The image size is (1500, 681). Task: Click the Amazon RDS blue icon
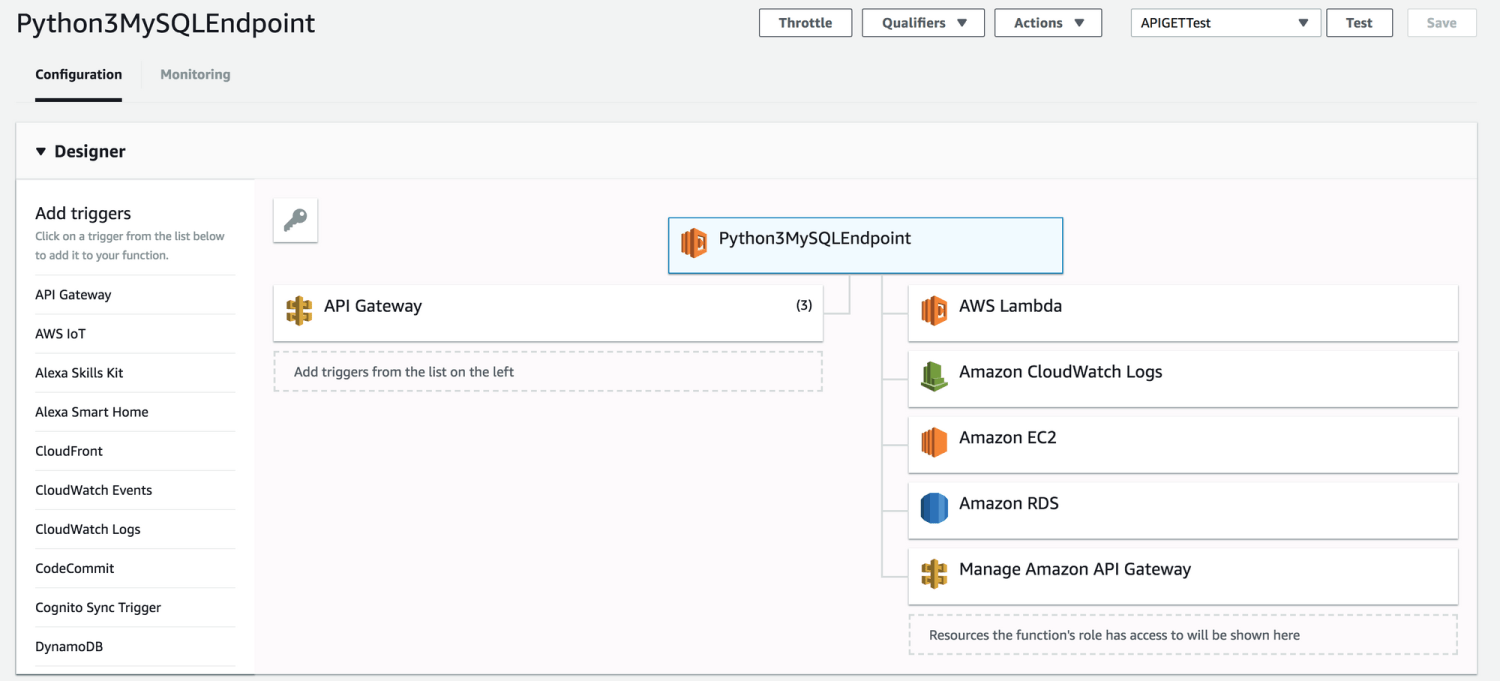(934, 508)
